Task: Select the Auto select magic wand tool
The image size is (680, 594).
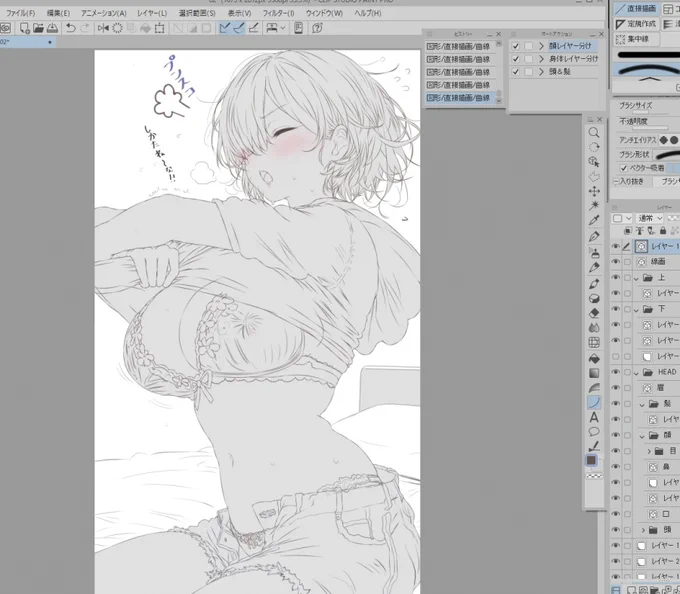Action: pyautogui.click(x=594, y=205)
